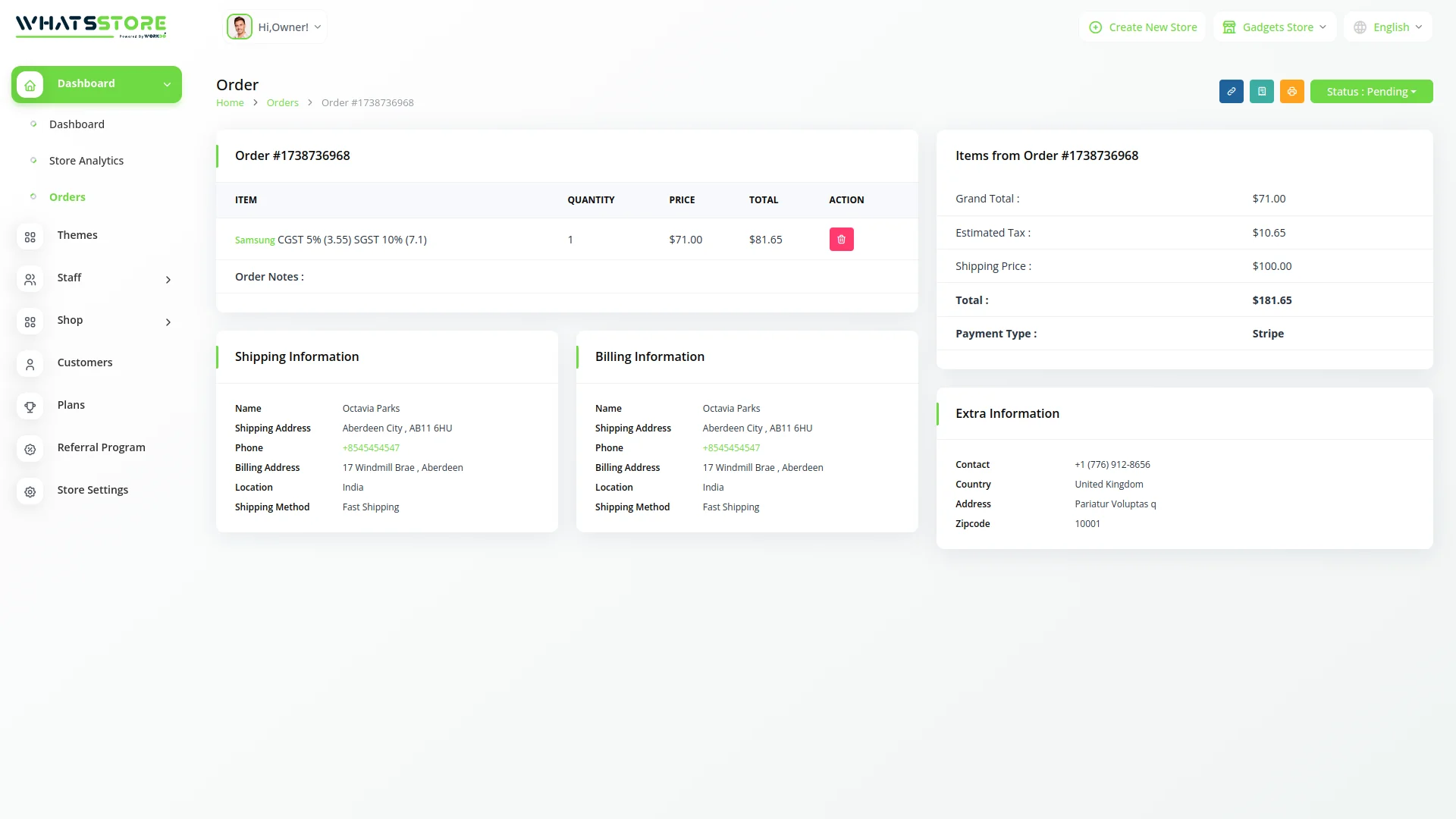Image resolution: width=1456 pixels, height=819 pixels.
Task: Click the owner profile avatar
Action: (240, 27)
